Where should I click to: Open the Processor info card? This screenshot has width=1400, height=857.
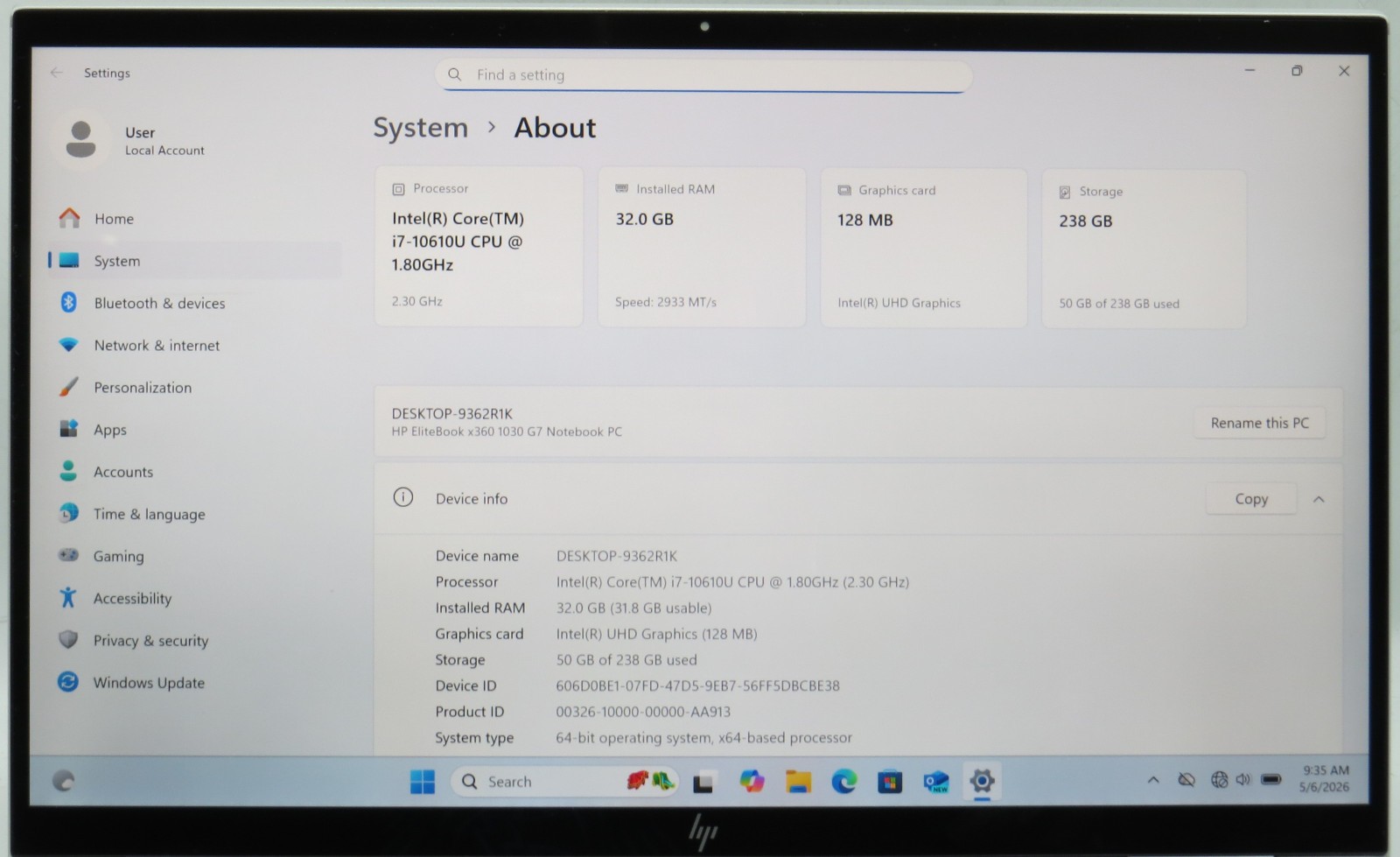[x=479, y=246]
